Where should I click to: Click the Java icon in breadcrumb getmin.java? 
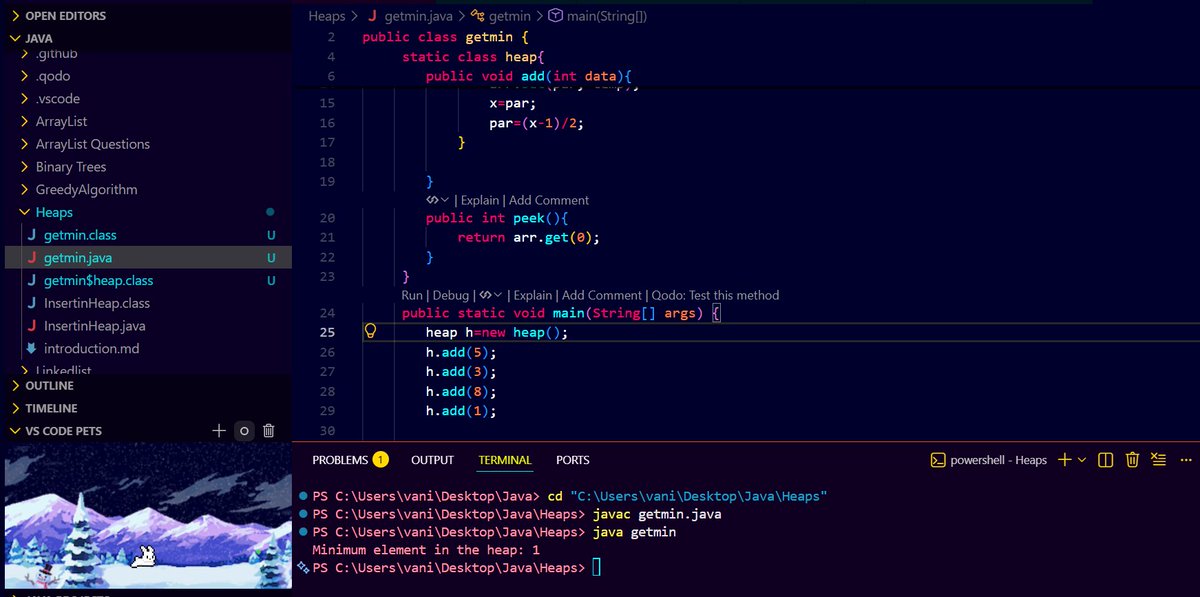373,16
